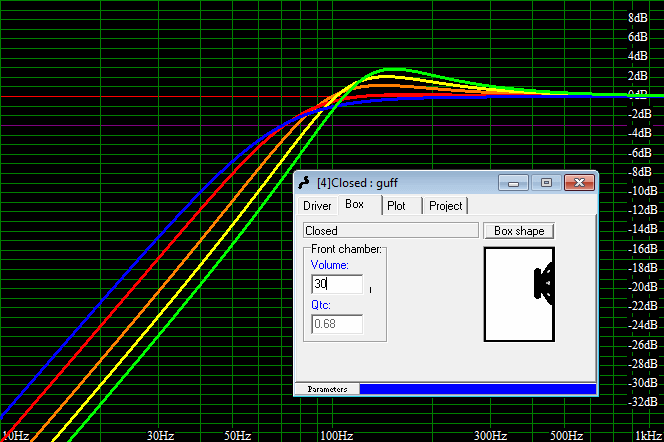Open the Plot tab

click(397, 206)
